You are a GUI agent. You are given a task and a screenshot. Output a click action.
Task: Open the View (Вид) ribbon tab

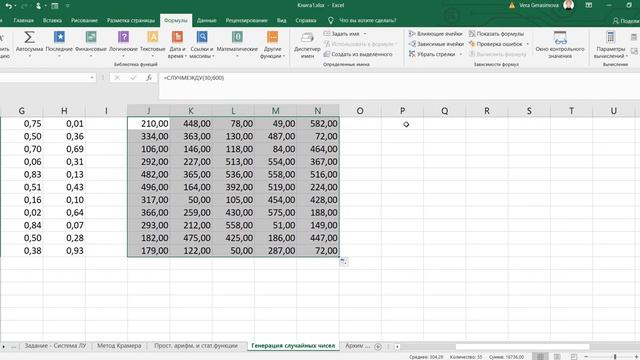point(282,20)
